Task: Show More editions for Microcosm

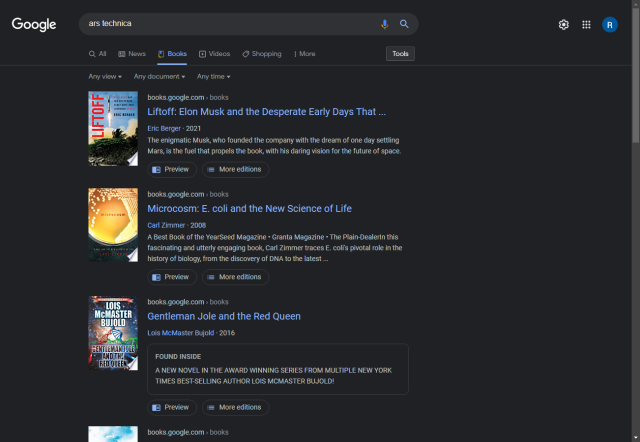Action: [234, 277]
